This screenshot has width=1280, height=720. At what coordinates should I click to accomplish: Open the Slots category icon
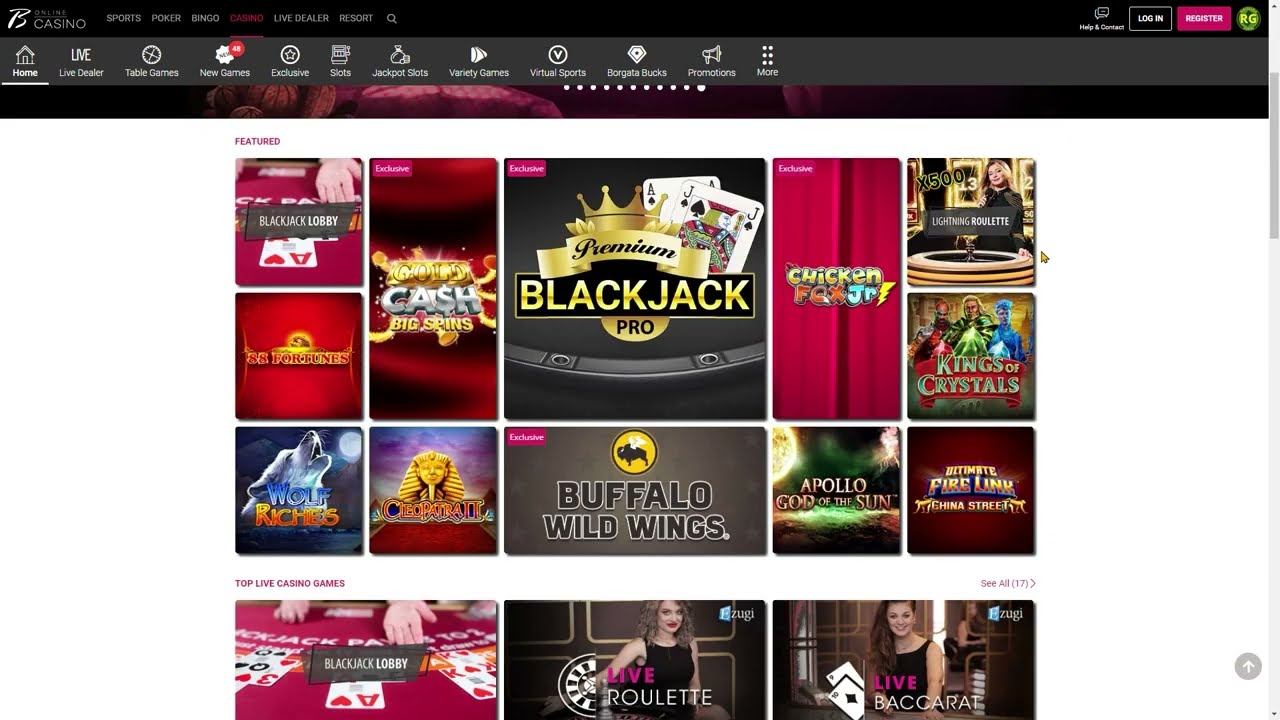(x=340, y=61)
